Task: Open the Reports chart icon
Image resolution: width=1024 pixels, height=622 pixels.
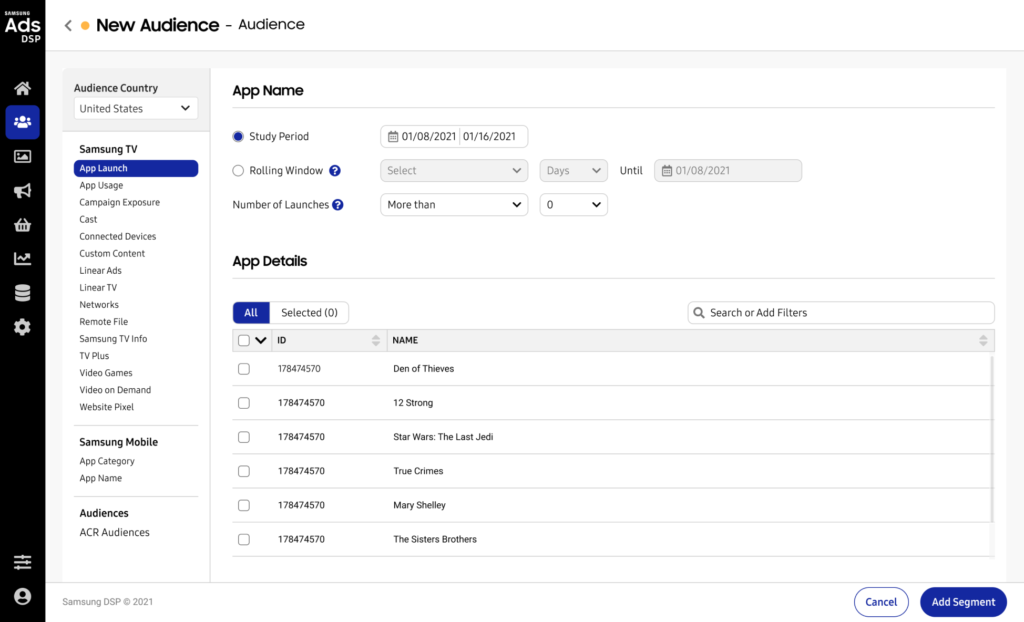Action: pyautogui.click(x=22, y=259)
